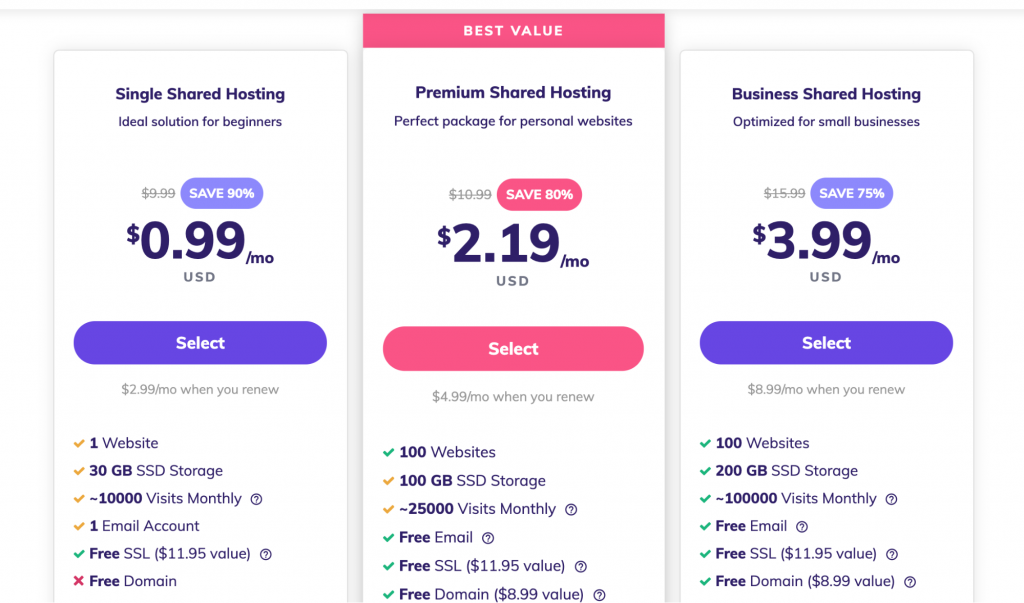Click help icon beside Single plan Free SSL
The width and height of the screenshot is (1024, 603).
click(266, 554)
